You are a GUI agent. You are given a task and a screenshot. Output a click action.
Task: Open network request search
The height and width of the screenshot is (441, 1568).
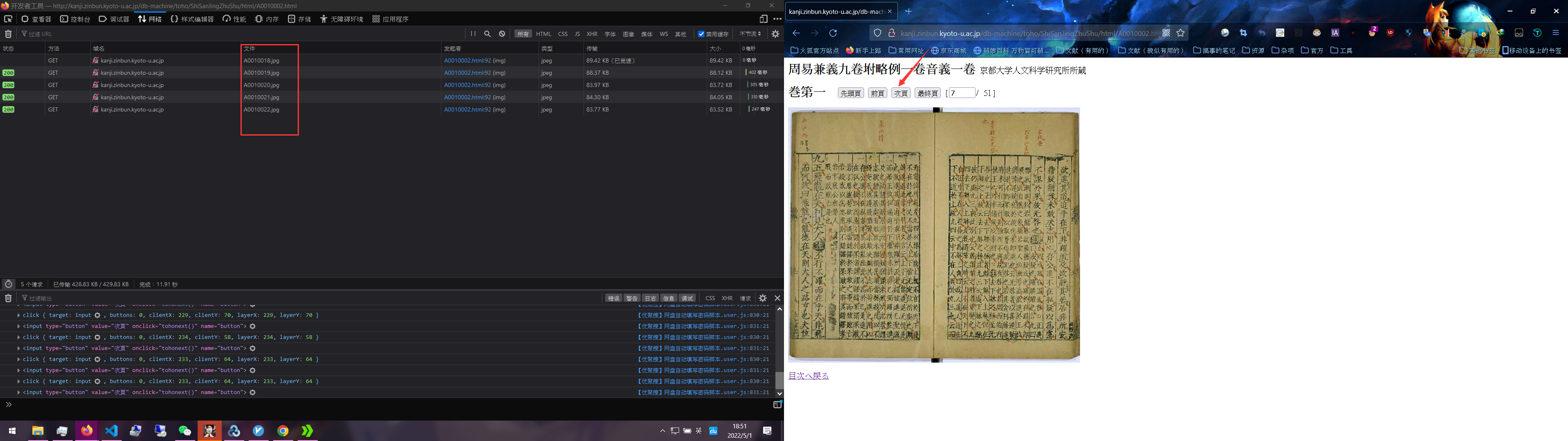pyautogui.click(x=488, y=34)
